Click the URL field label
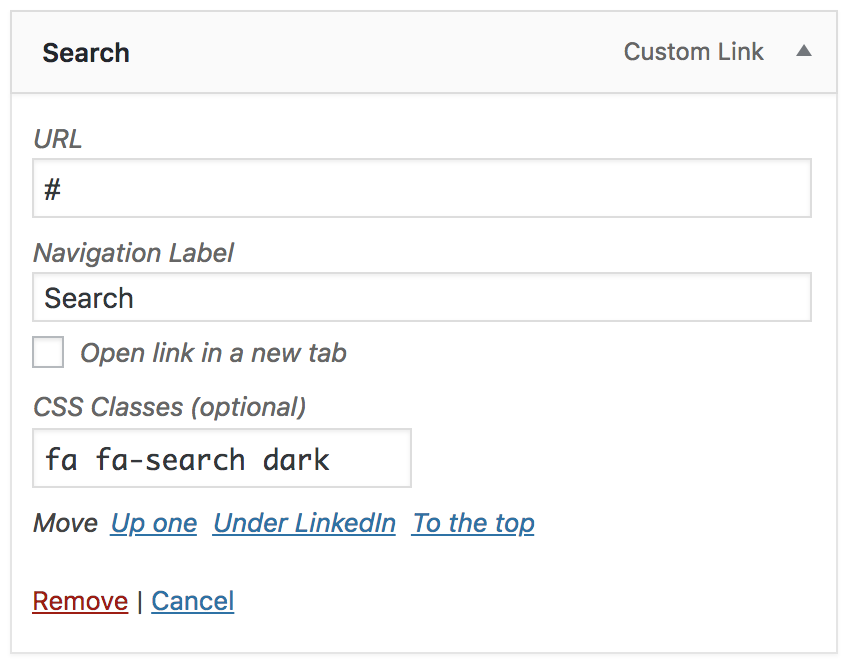850x670 pixels. (58, 139)
